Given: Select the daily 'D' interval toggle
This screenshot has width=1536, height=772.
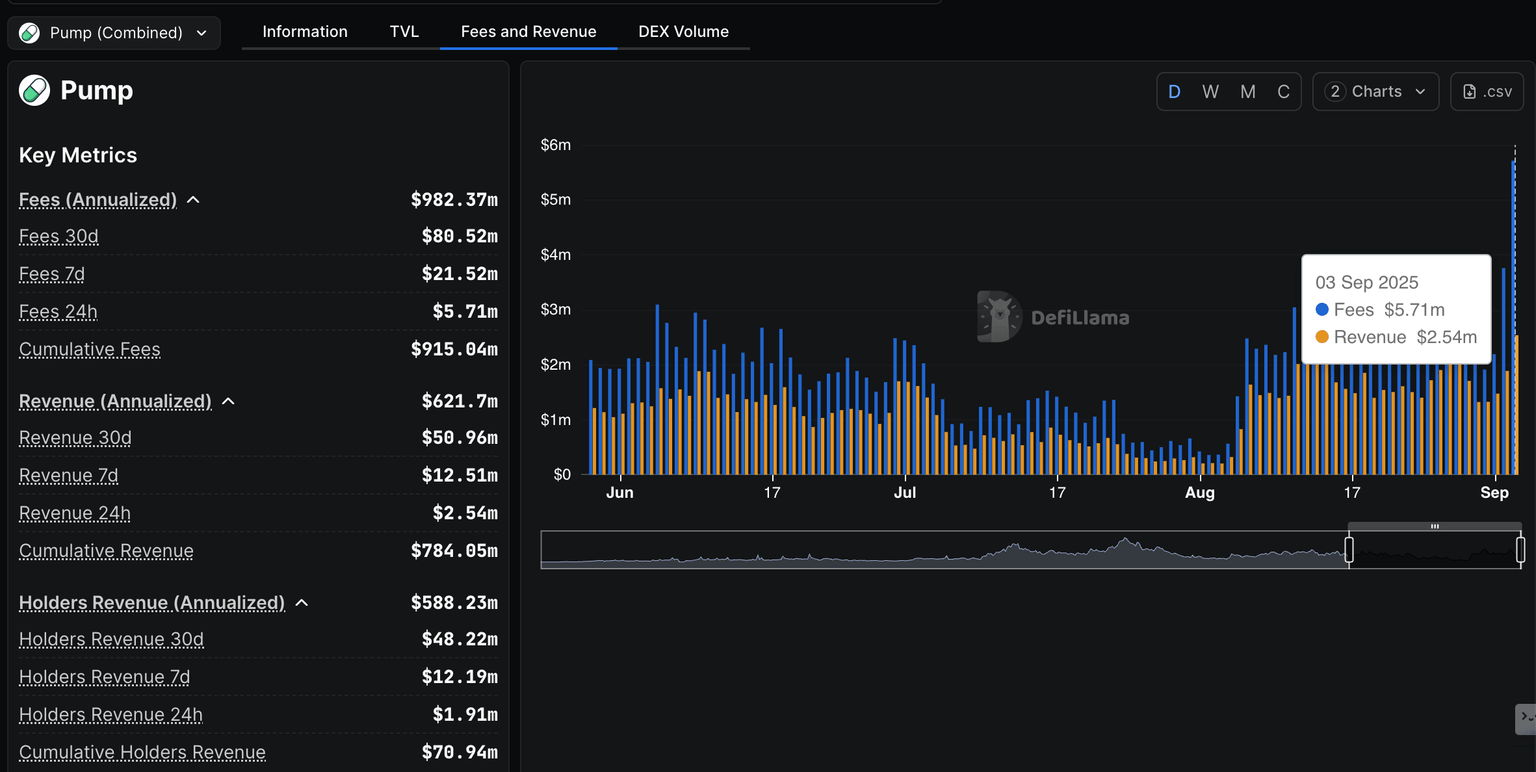Looking at the screenshot, I should pos(1174,91).
